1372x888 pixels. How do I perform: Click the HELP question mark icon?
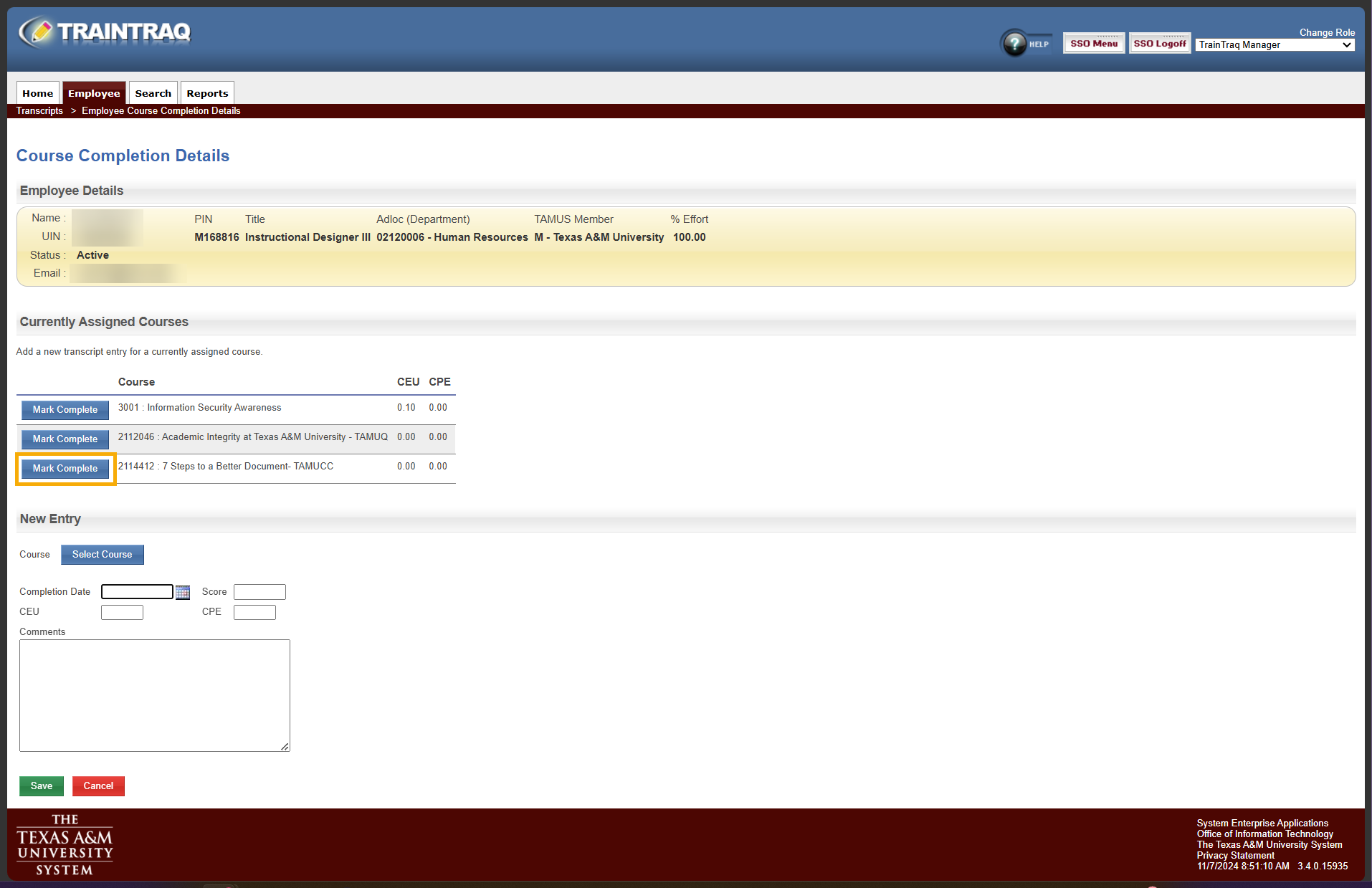1014,43
